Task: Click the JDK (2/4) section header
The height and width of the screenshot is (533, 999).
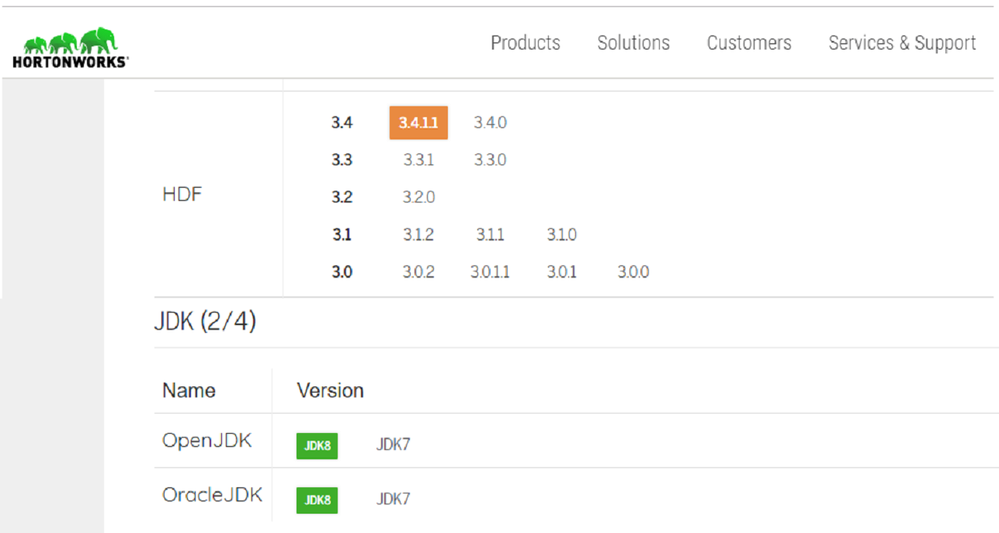Action: point(205,322)
